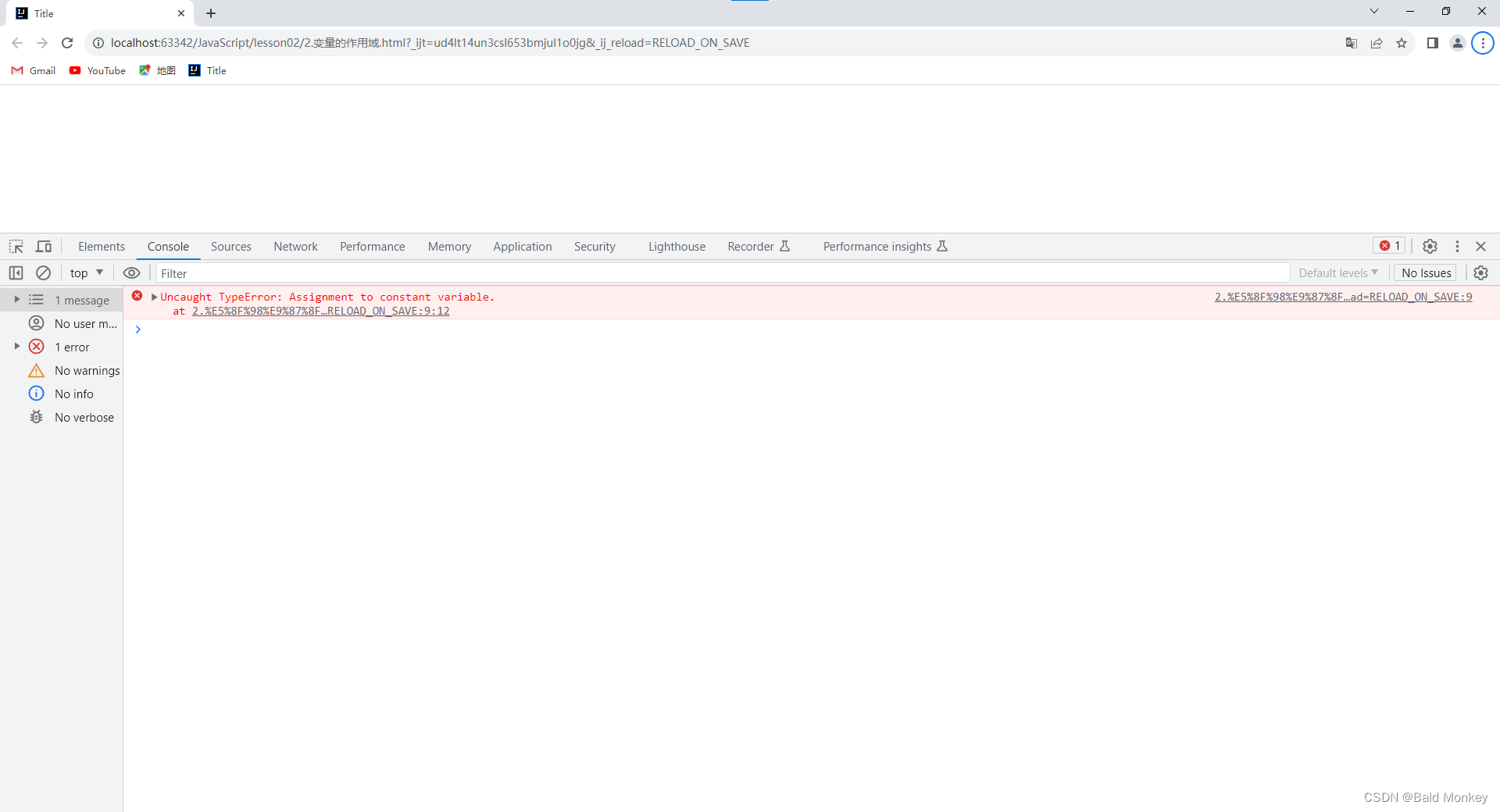Screen dimensions: 1500x812
Task: Open the stack trace link ending in SAVE:9:12
Action: pyautogui.click(x=321, y=311)
